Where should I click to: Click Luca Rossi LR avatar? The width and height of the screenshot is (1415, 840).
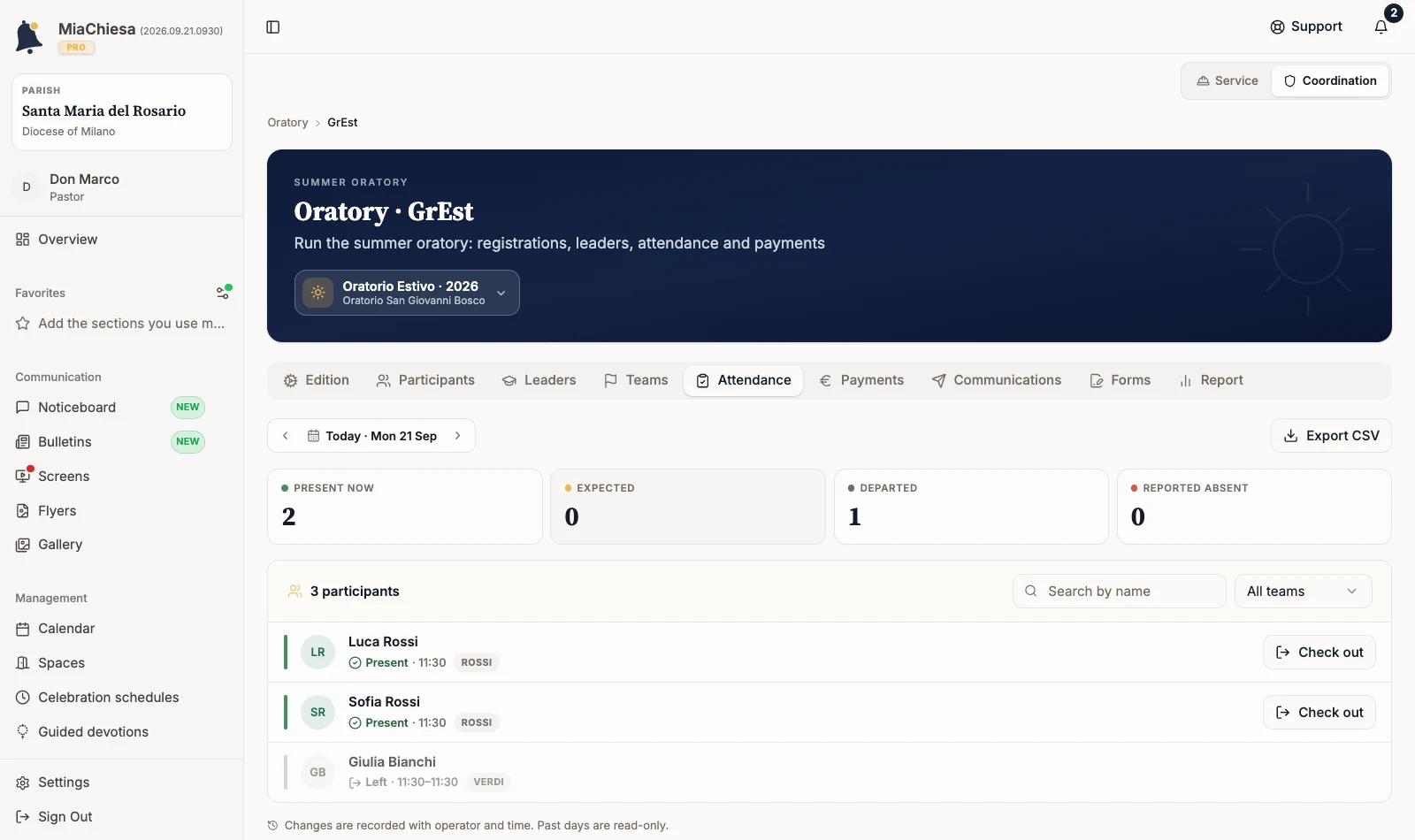[x=317, y=653]
